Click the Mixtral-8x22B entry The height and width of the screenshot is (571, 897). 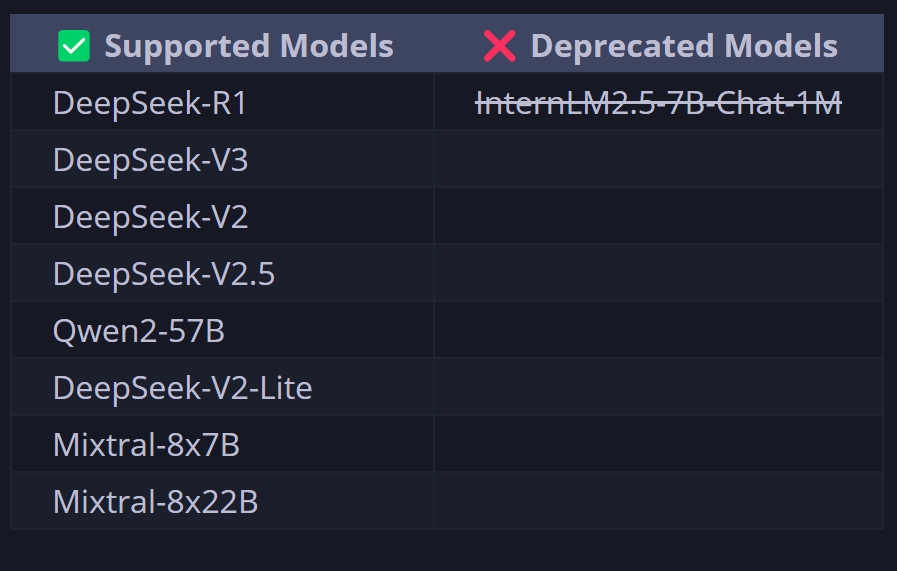(156, 501)
